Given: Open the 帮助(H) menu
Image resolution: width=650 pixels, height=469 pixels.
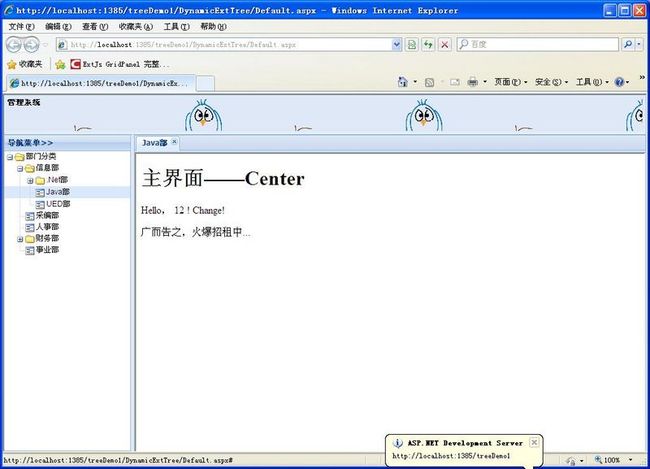Looking at the screenshot, I should pyautogui.click(x=213, y=27).
